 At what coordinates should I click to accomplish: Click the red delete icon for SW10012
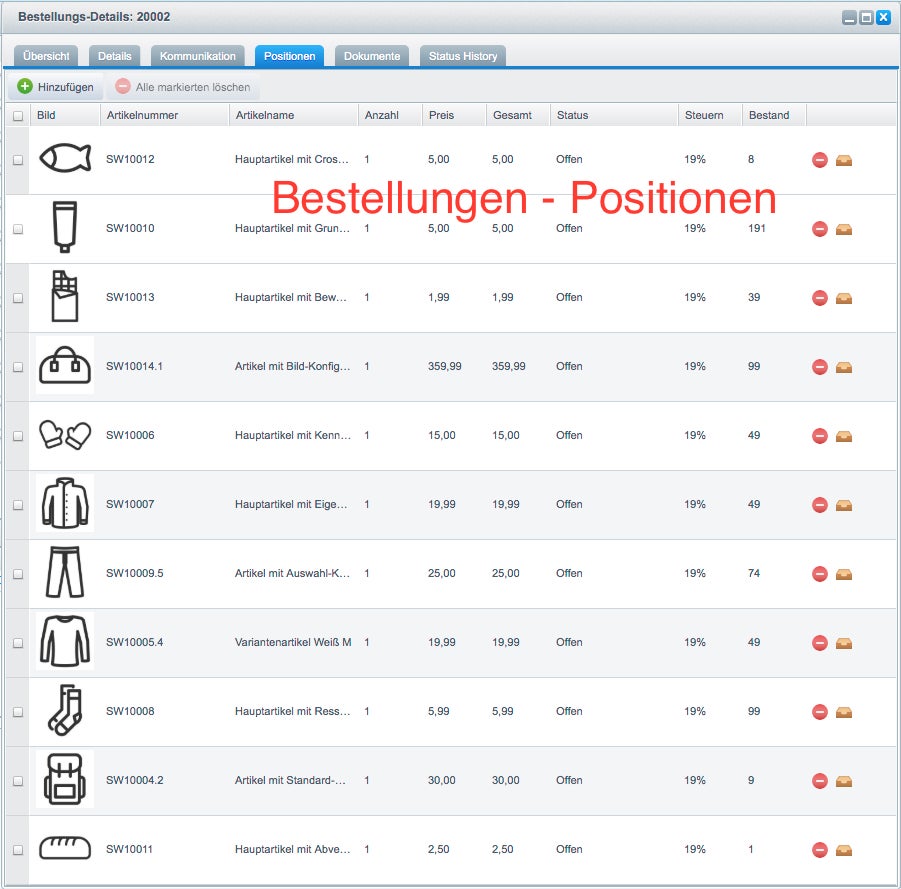point(819,160)
